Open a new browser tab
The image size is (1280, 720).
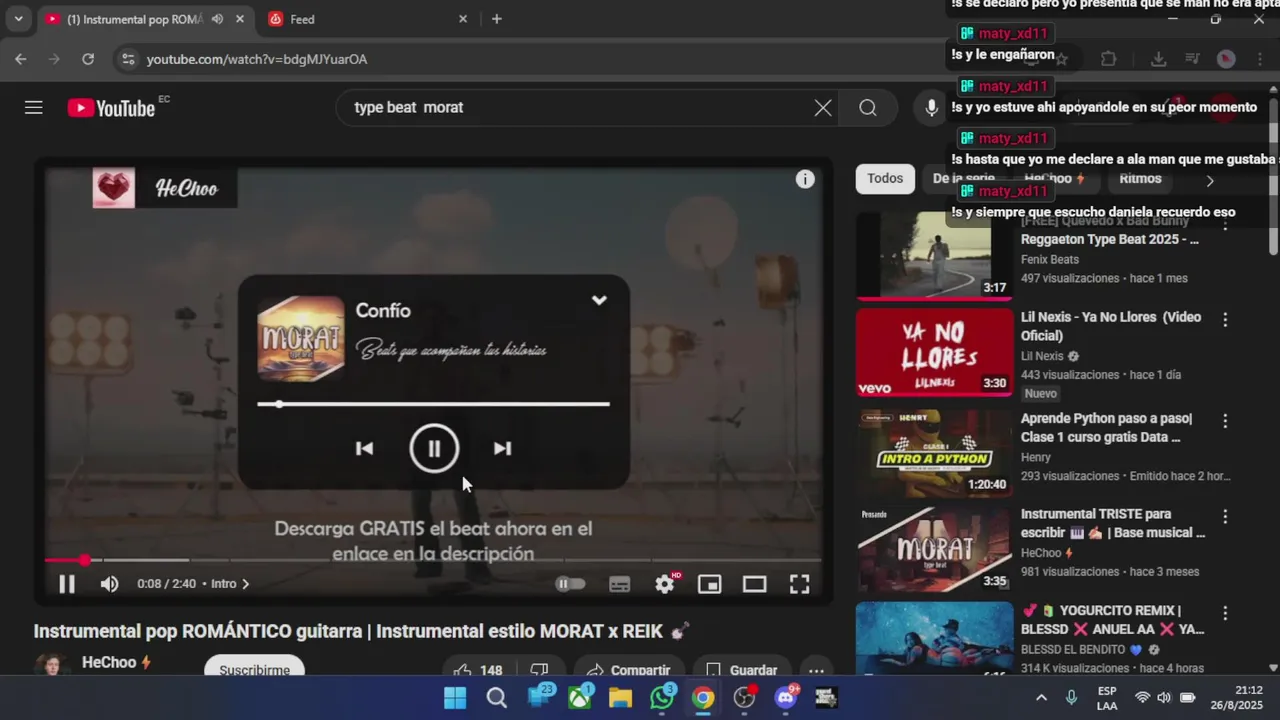(496, 19)
